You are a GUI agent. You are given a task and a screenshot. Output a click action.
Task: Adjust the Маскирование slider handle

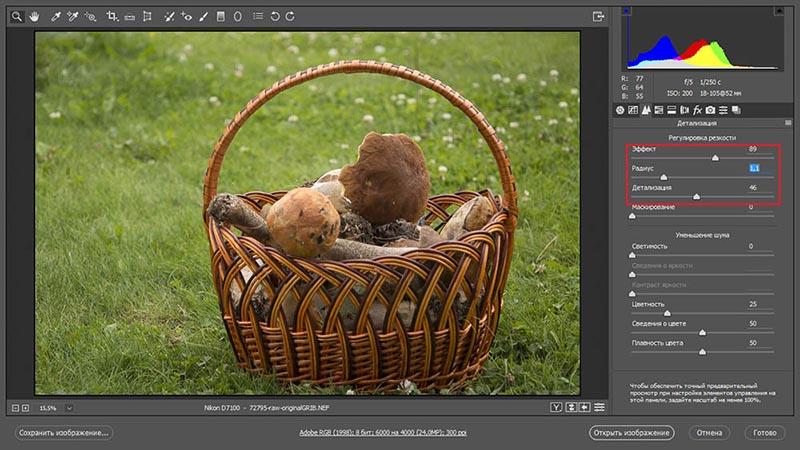click(x=632, y=216)
